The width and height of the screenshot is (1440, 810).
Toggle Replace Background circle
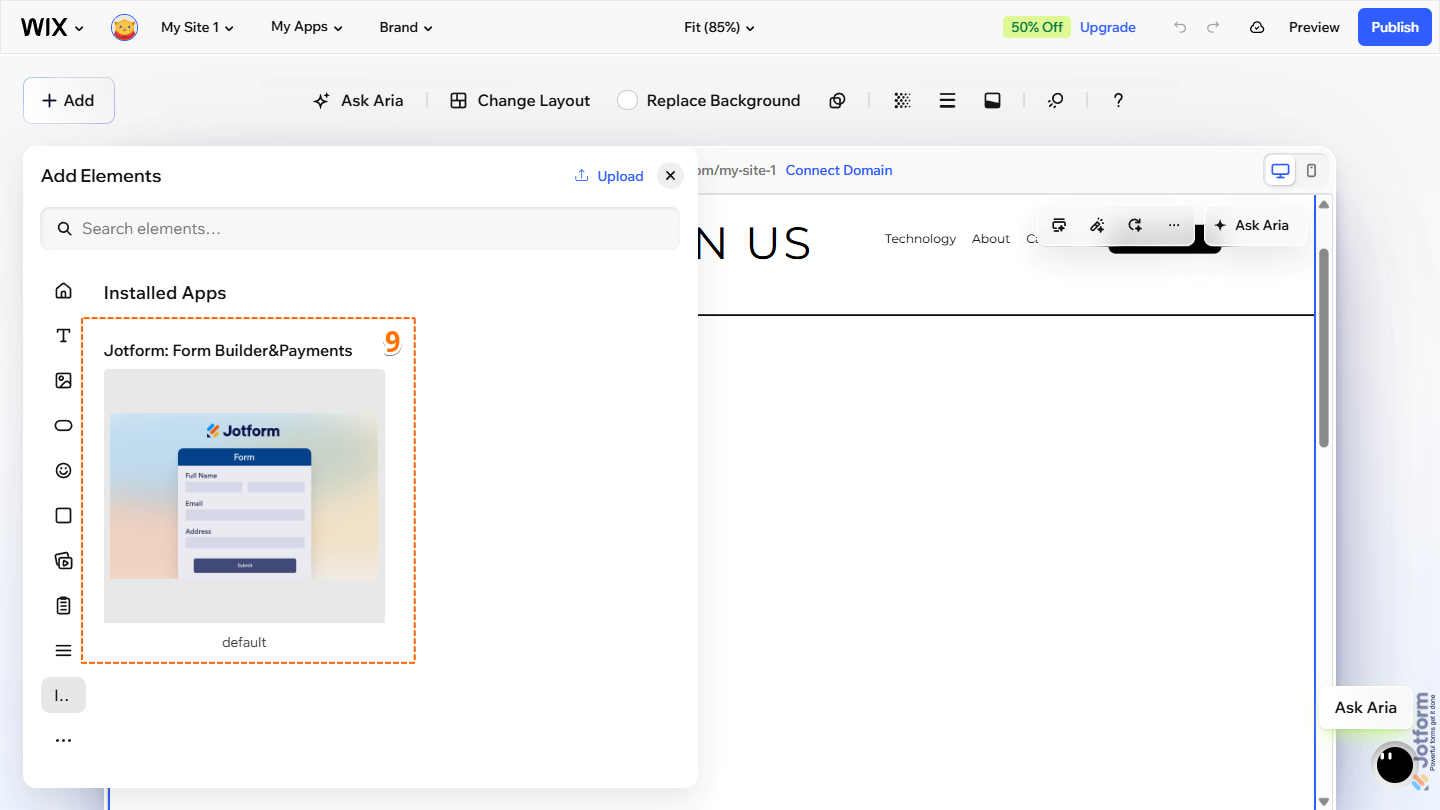click(x=627, y=100)
